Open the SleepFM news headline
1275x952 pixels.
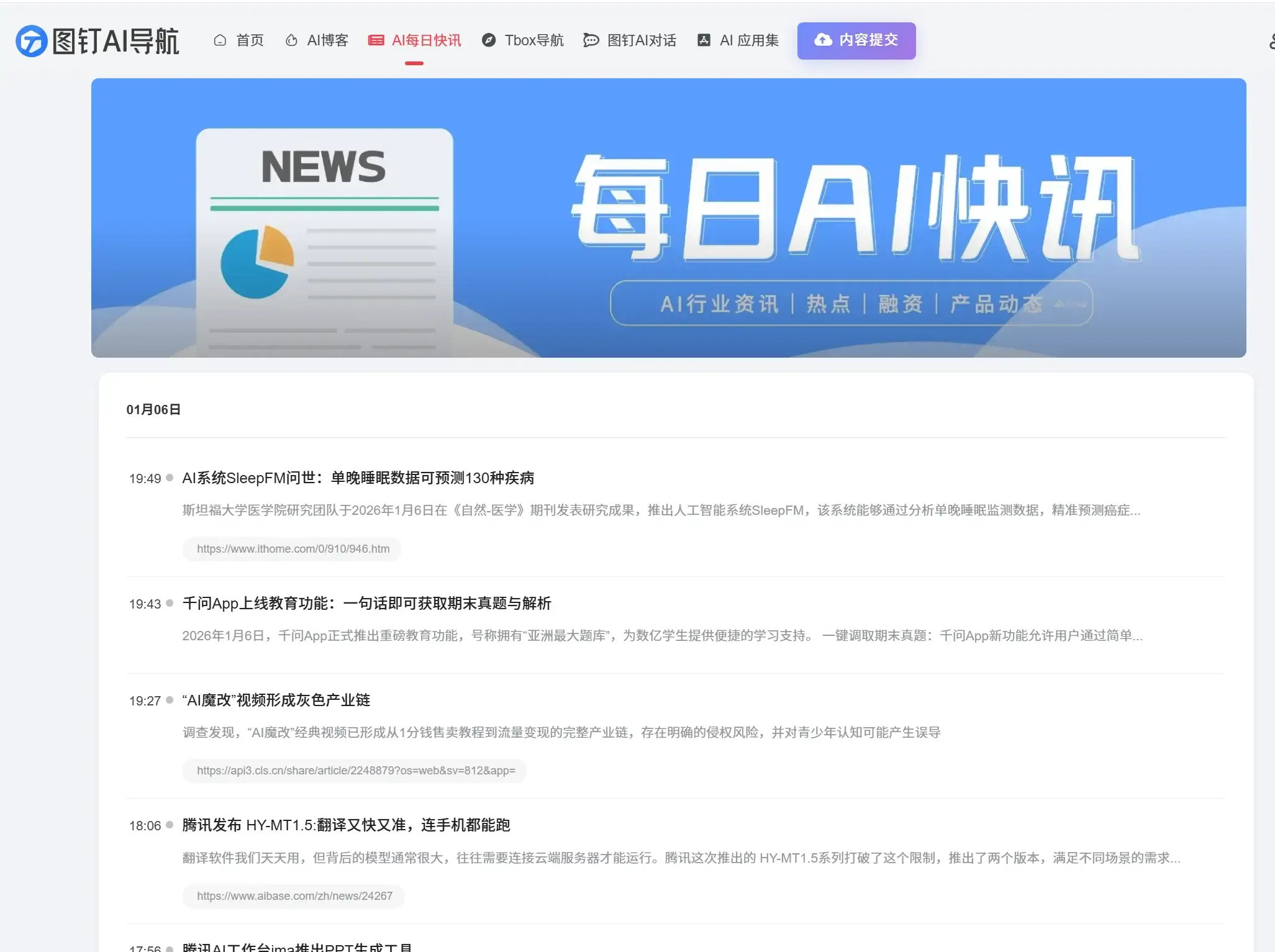click(x=358, y=478)
